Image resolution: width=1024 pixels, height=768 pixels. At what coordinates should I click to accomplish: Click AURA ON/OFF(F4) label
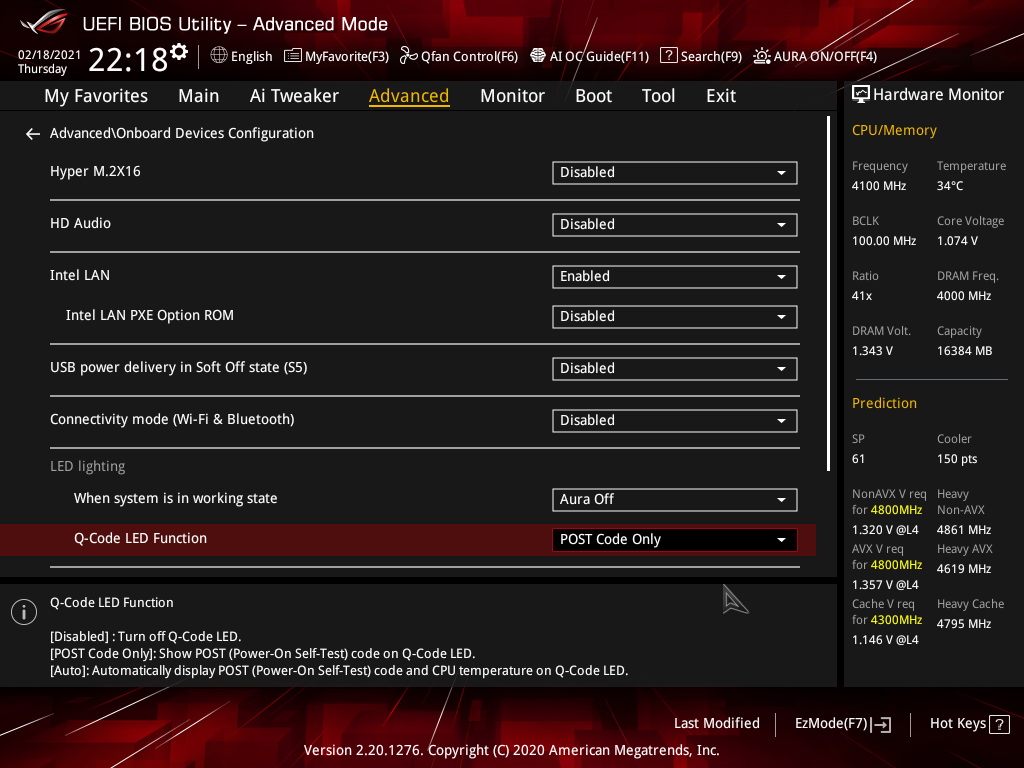click(x=825, y=57)
